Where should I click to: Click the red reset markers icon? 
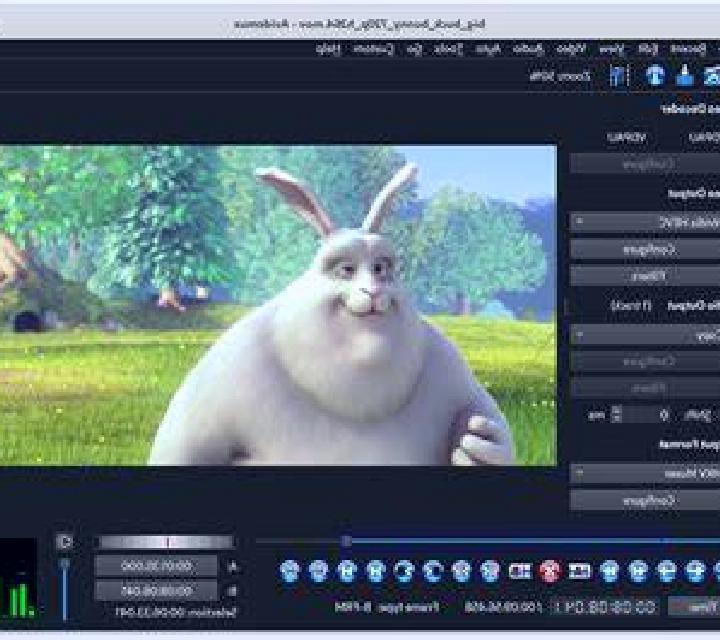550,571
